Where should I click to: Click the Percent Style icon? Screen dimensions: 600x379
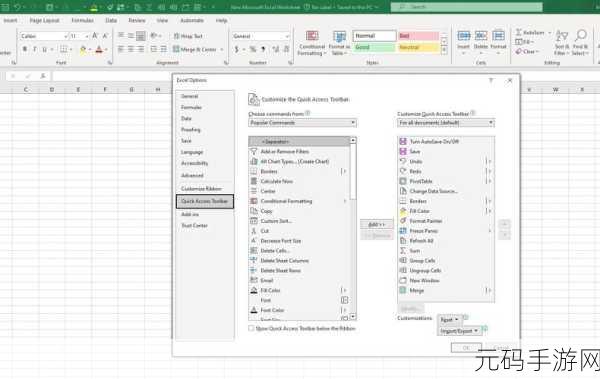(x=253, y=49)
